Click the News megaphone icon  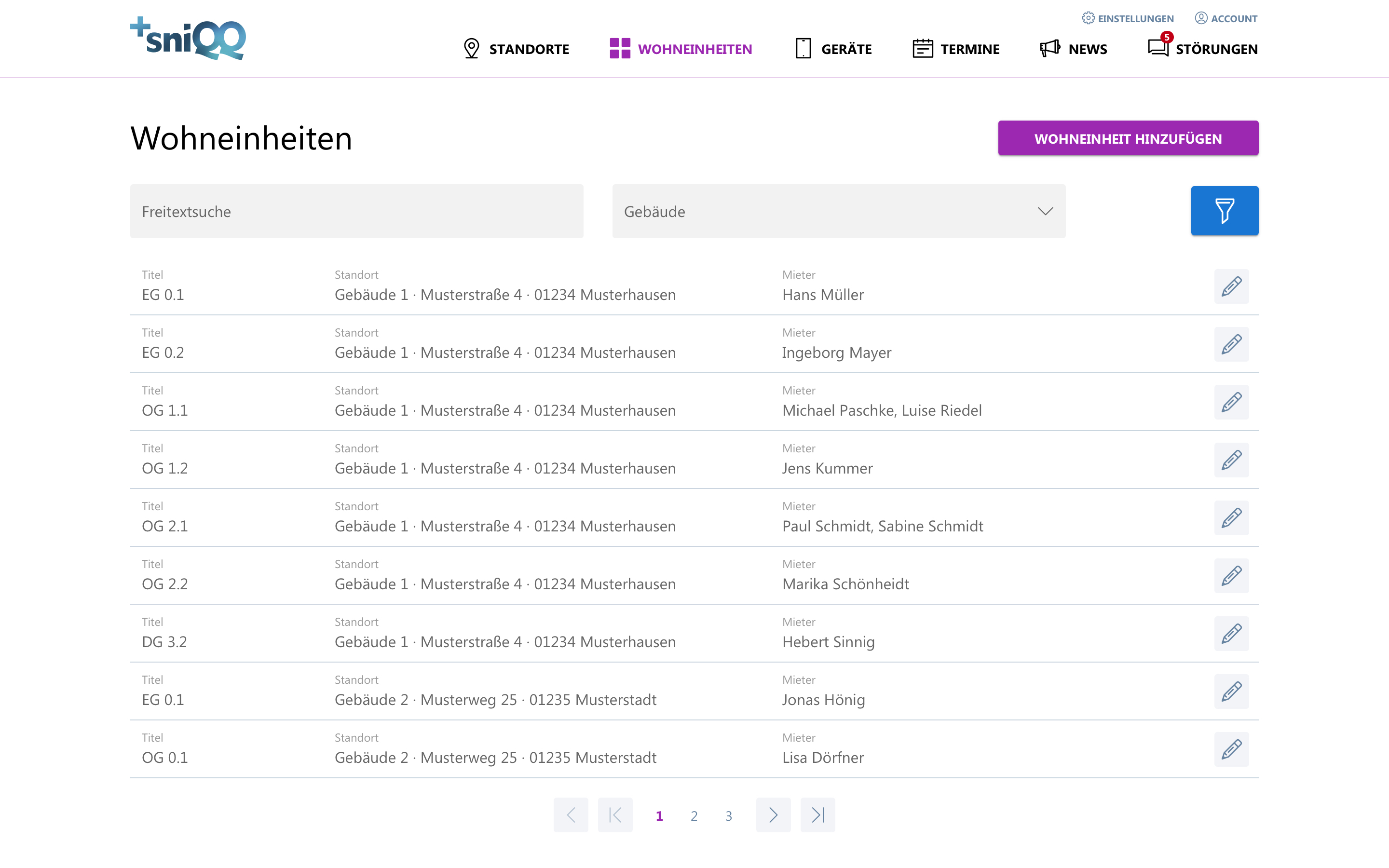coord(1050,49)
